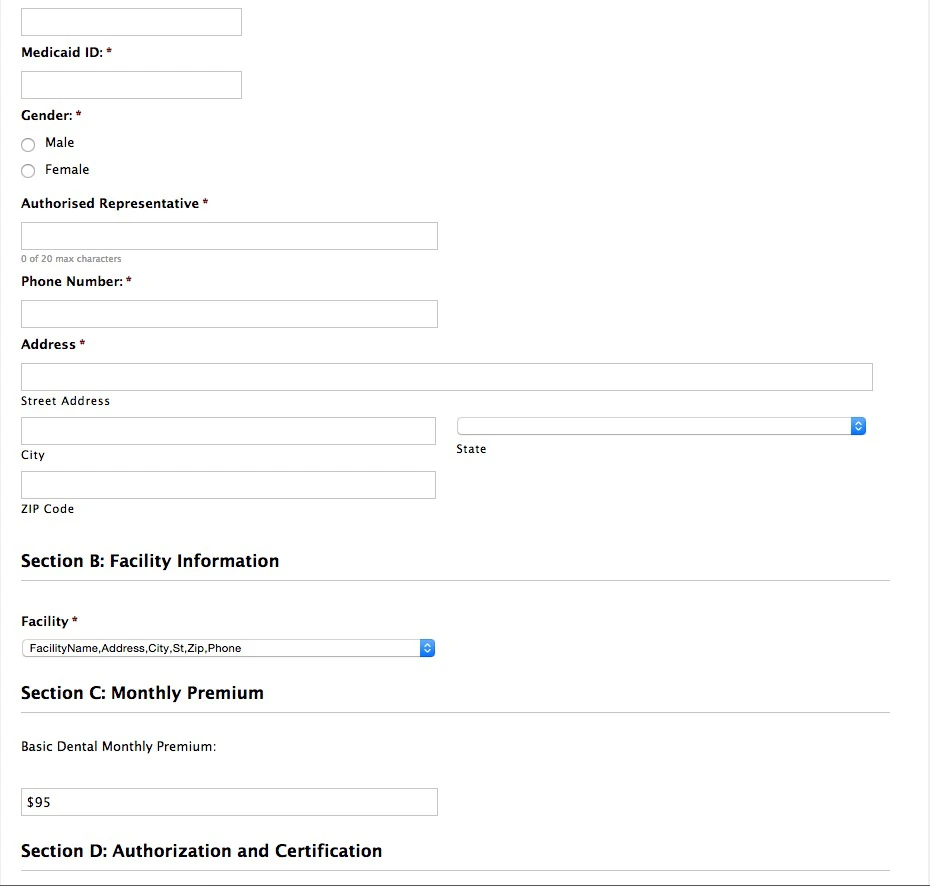The height and width of the screenshot is (886, 930).
Task: Click the Phone Number label
Action: point(72,281)
